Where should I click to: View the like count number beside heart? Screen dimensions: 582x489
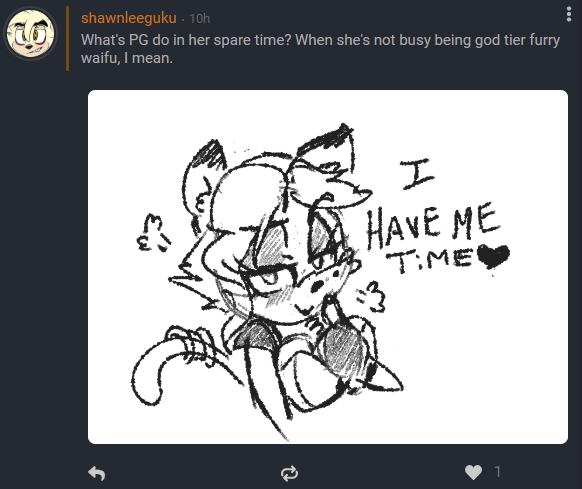498,472
